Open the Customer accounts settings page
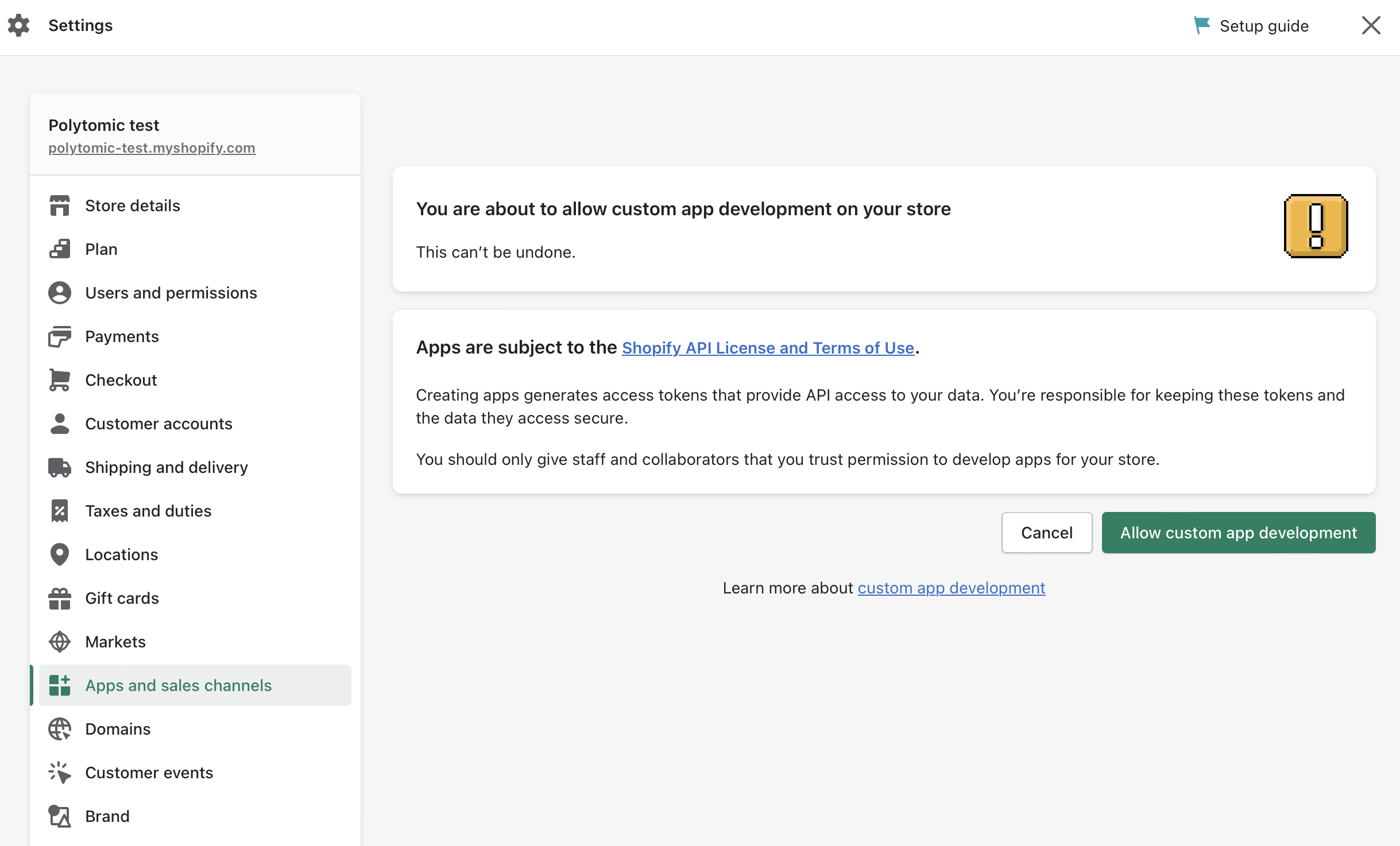This screenshot has height=846, width=1400. point(158,424)
